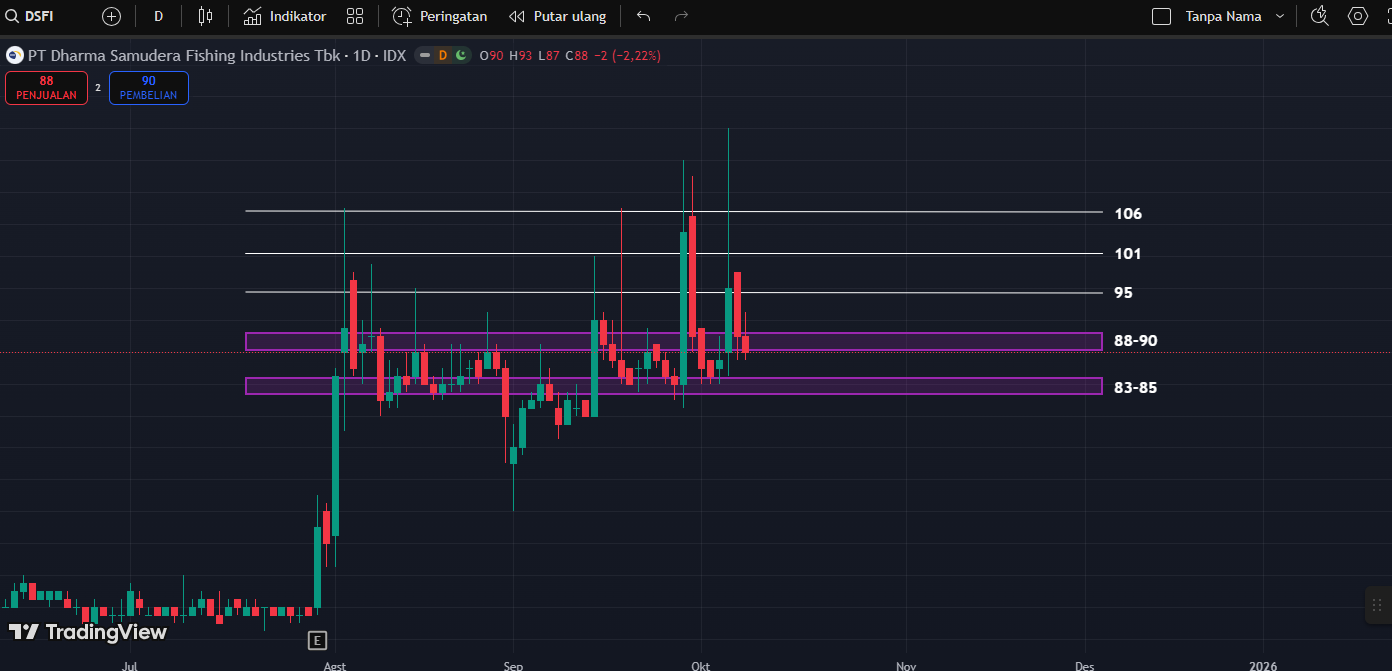Open the Indikator panel
Image resolution: width=1392 pixels, height=671 pixels.
click(x=285, y=16)
